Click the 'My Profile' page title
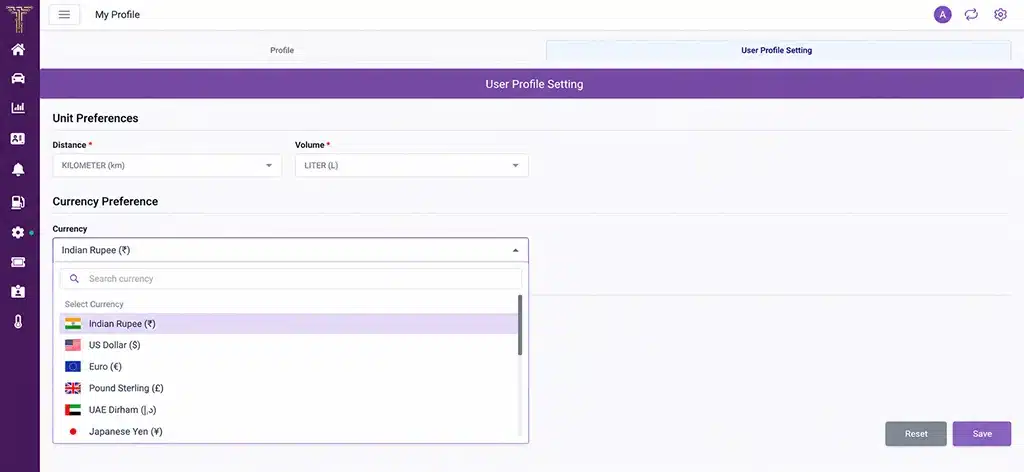Viewport: 1024px width, 472px height. pyautogui.click(x=118, y=14)
